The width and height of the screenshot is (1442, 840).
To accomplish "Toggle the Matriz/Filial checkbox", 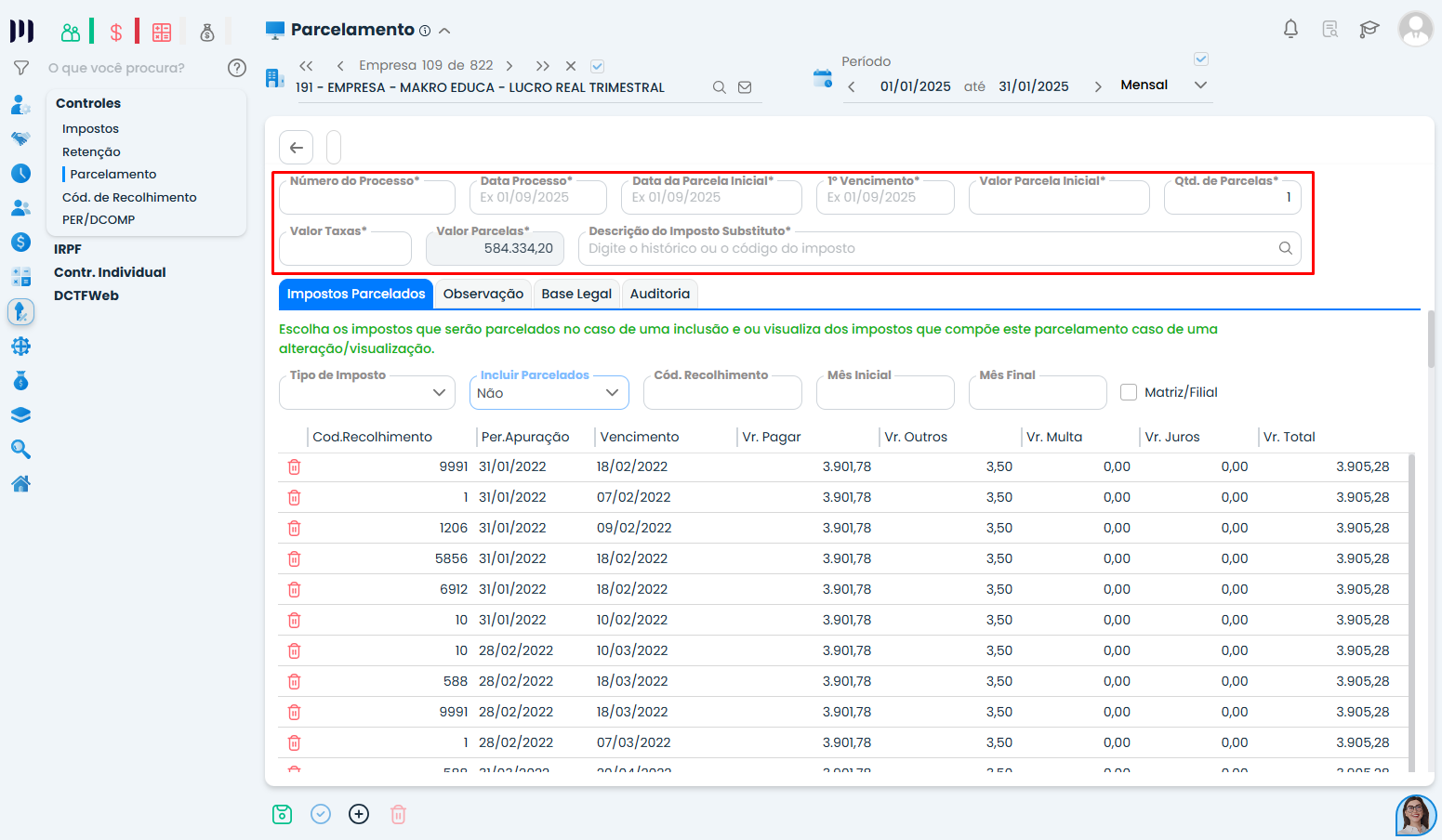I will click(1129, 392).
